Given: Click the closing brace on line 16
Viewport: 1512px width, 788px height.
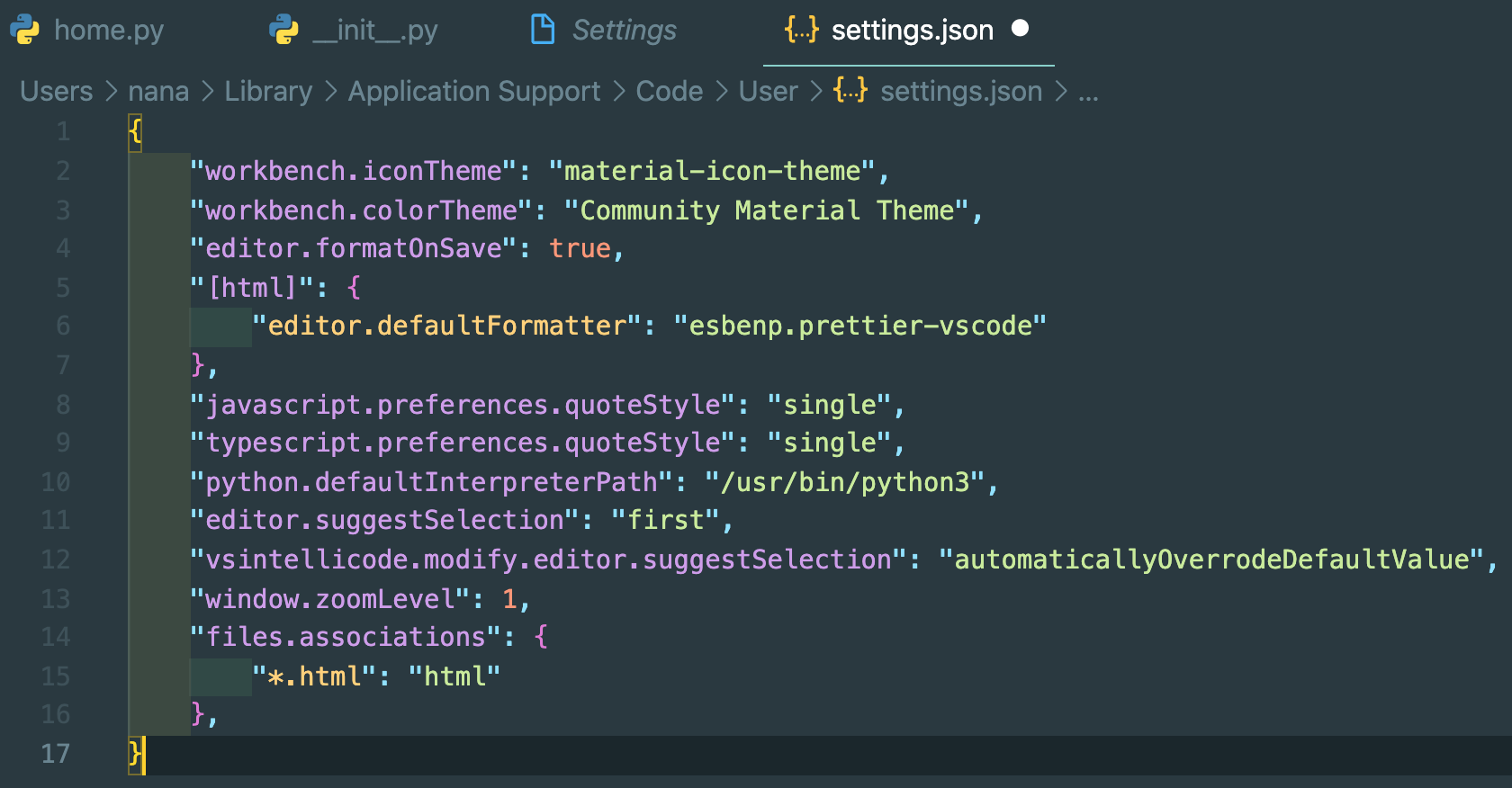Looking at the screenshot, I should (198, 714).
